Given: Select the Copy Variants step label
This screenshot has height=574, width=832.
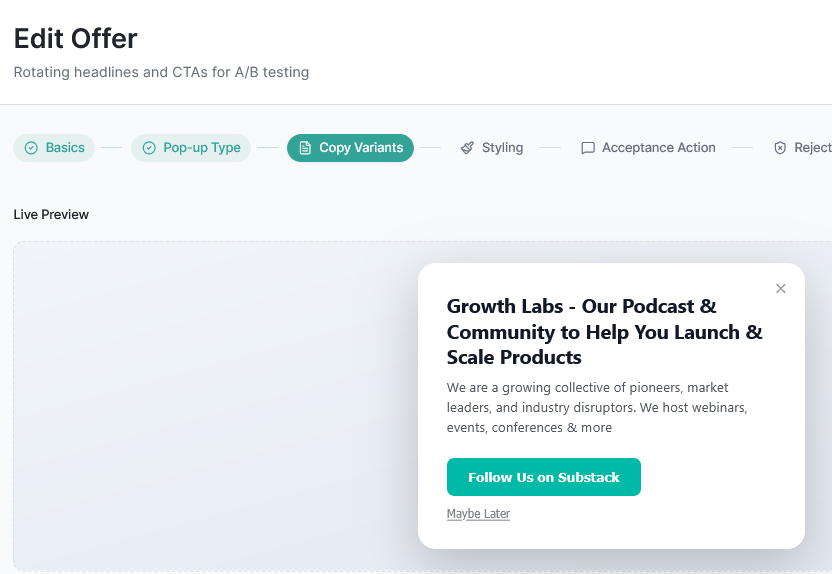Looking at the screenshot, I should tap(361, 148).
